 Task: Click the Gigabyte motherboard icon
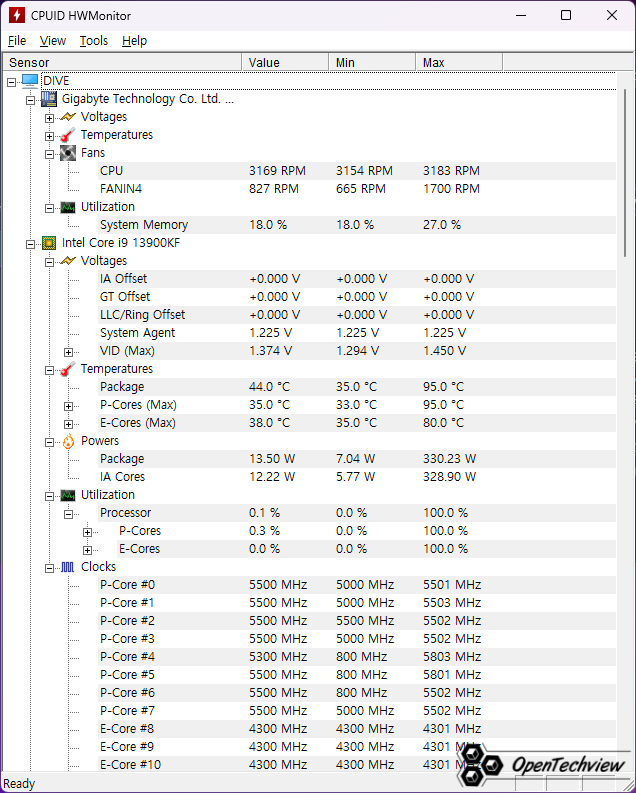(49, 99)
